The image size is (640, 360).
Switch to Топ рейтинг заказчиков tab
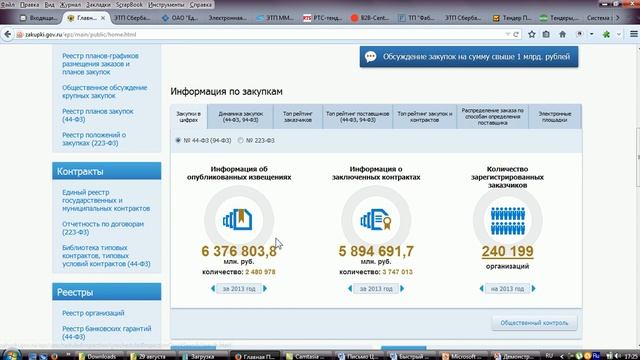tap(298, 117)
